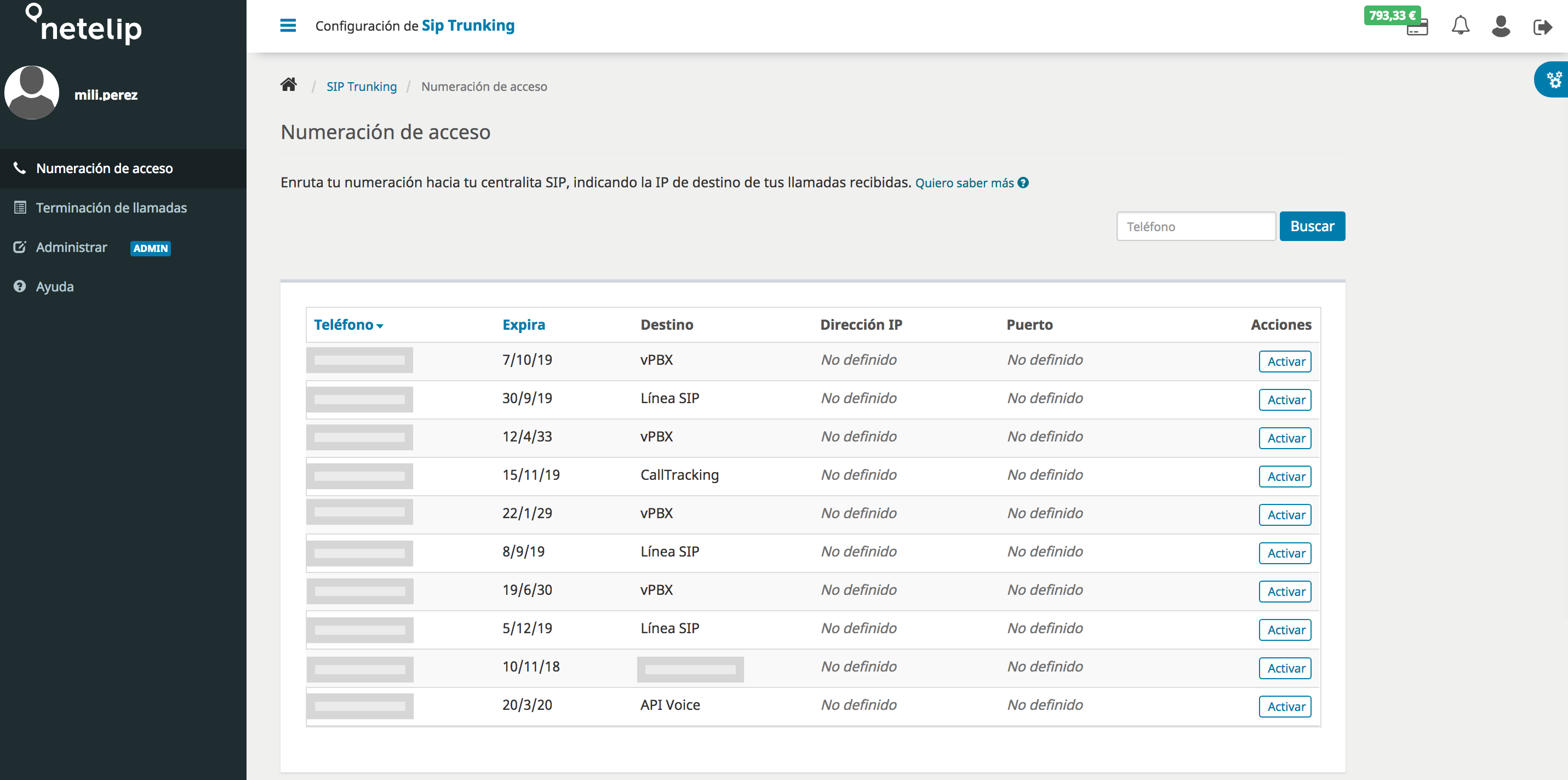The width and height of the screenshot is (1568, 780).
Task: Click the Buscar button
Action: (x=1312, y=226)
